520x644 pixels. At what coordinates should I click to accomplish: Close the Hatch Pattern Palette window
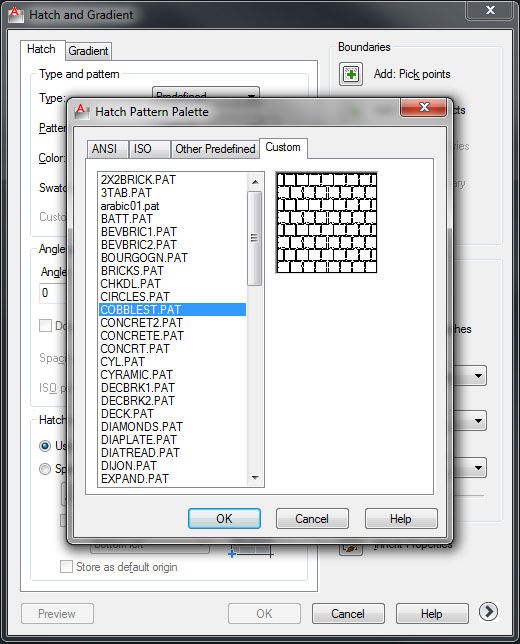tap(423, 107)
